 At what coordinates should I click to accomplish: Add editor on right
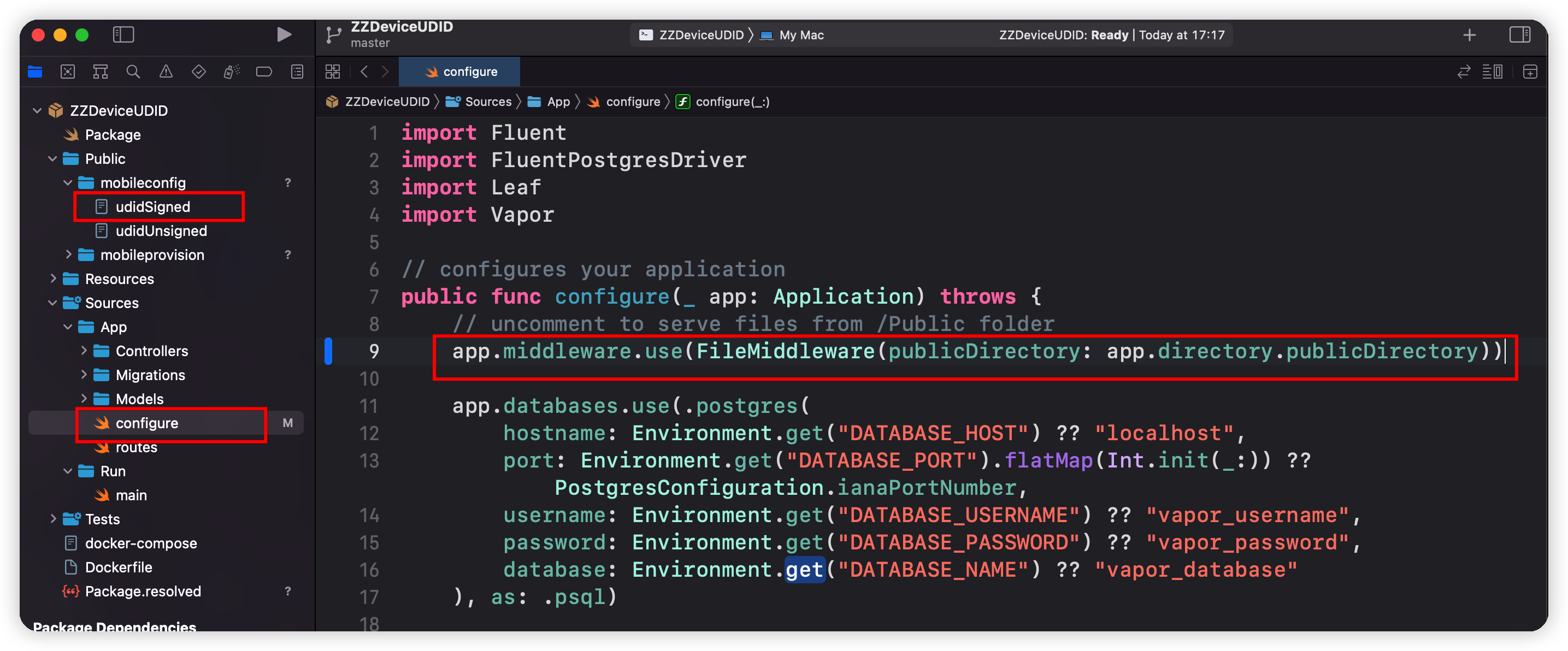[x=1530, y=72]
